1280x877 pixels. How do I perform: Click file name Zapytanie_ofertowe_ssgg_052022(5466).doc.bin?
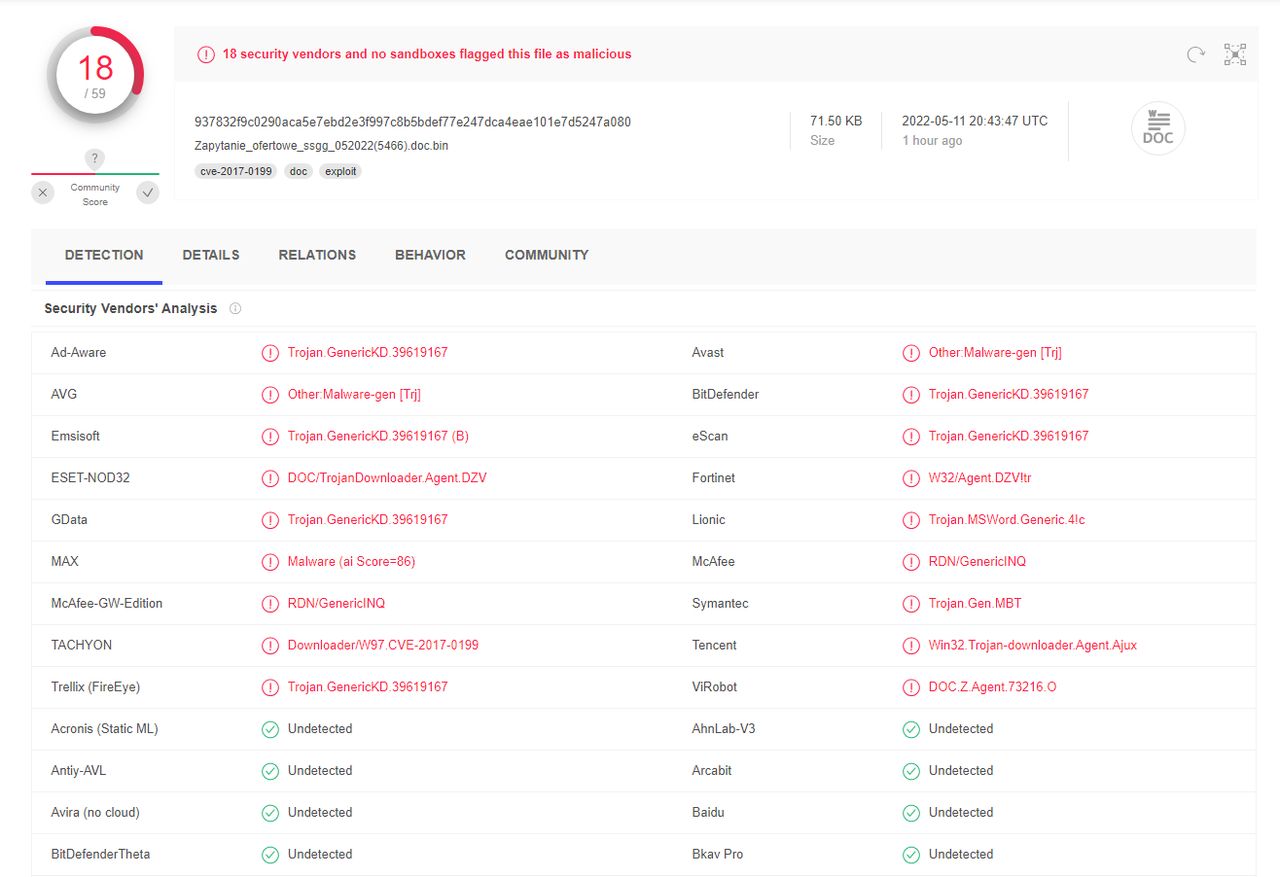click(321, 146)
